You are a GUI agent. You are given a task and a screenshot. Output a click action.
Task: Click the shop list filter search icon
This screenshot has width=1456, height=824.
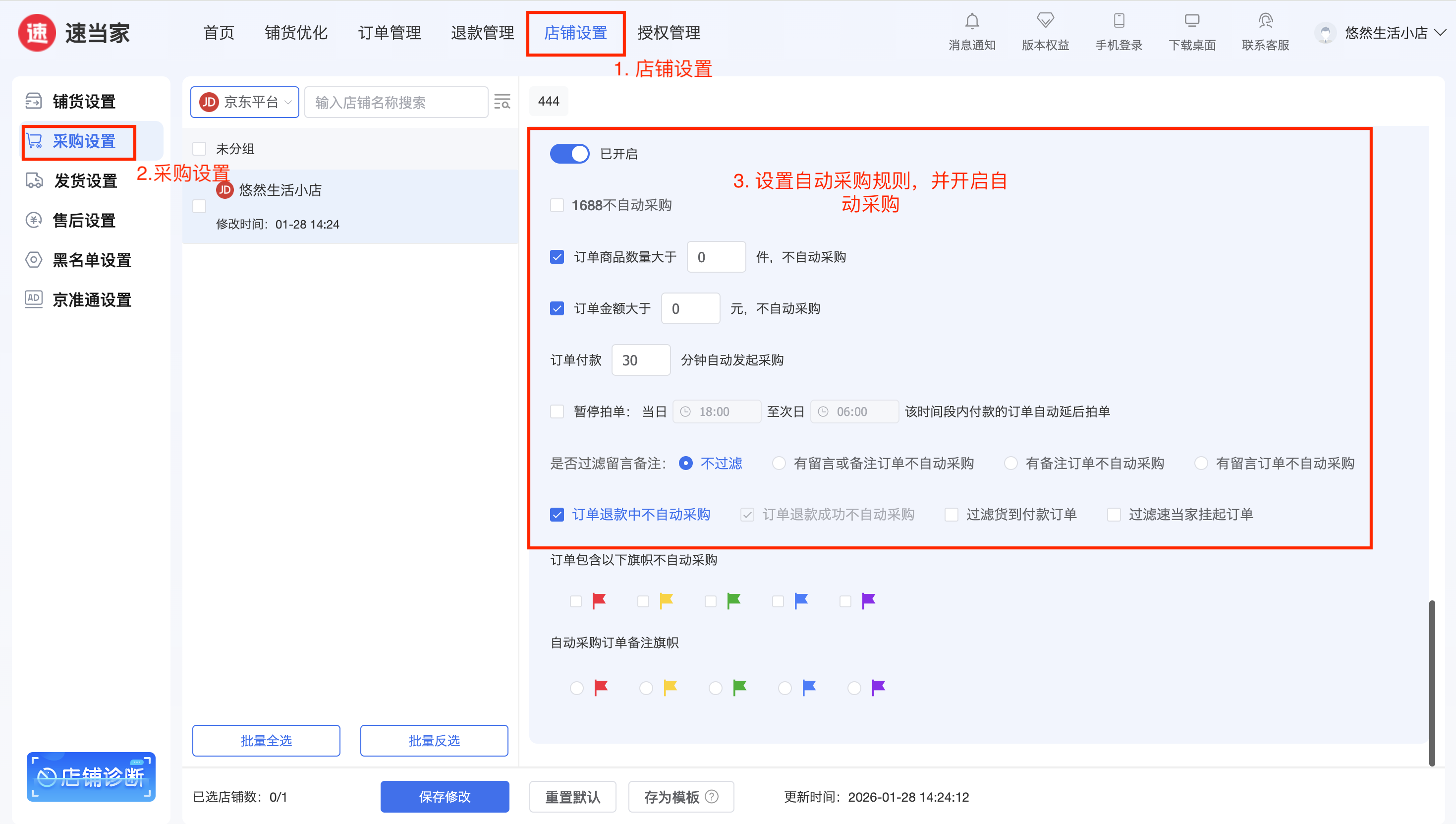click(502, 102)
